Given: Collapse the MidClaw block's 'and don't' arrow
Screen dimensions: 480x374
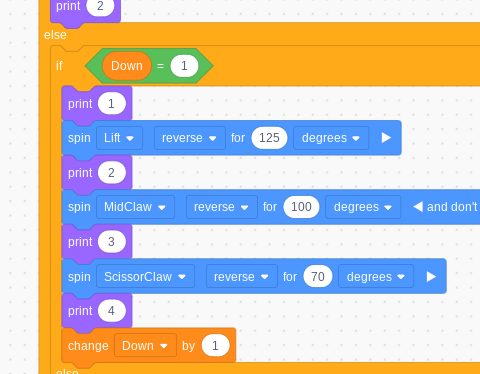Looking at the screenshot, I should click(418, 207).
